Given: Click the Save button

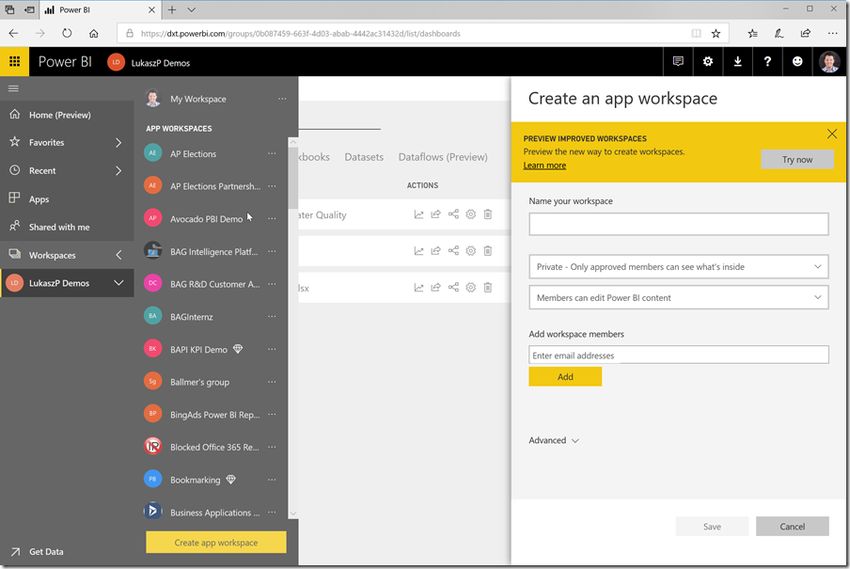Looking at the screenshot, I should (712, 526).
